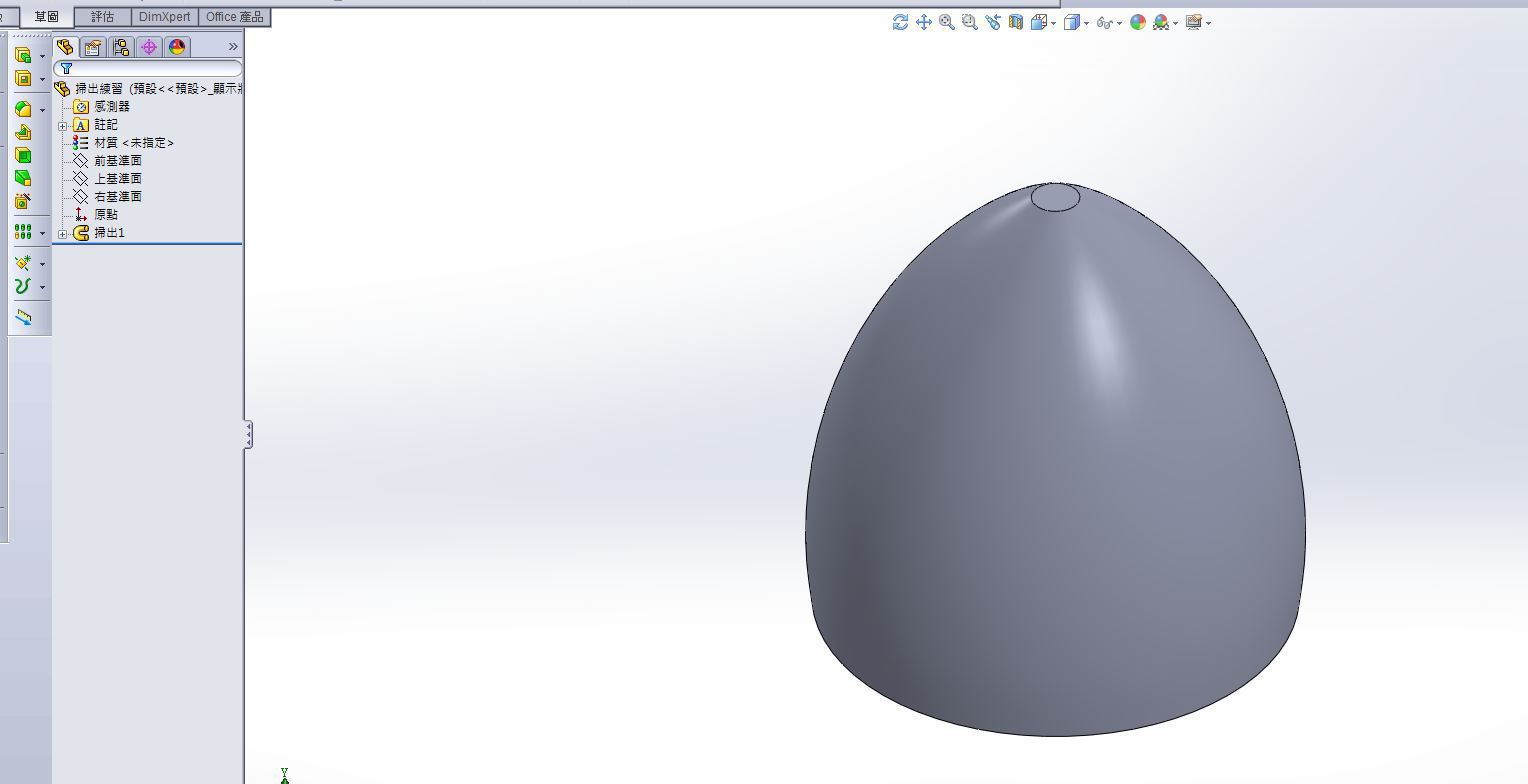Image resolution: width=1528 pixels, height=784 pixels.
Task: Select the Linear Pattern tool
Action: pyautogui.click(x=23, y=232)
